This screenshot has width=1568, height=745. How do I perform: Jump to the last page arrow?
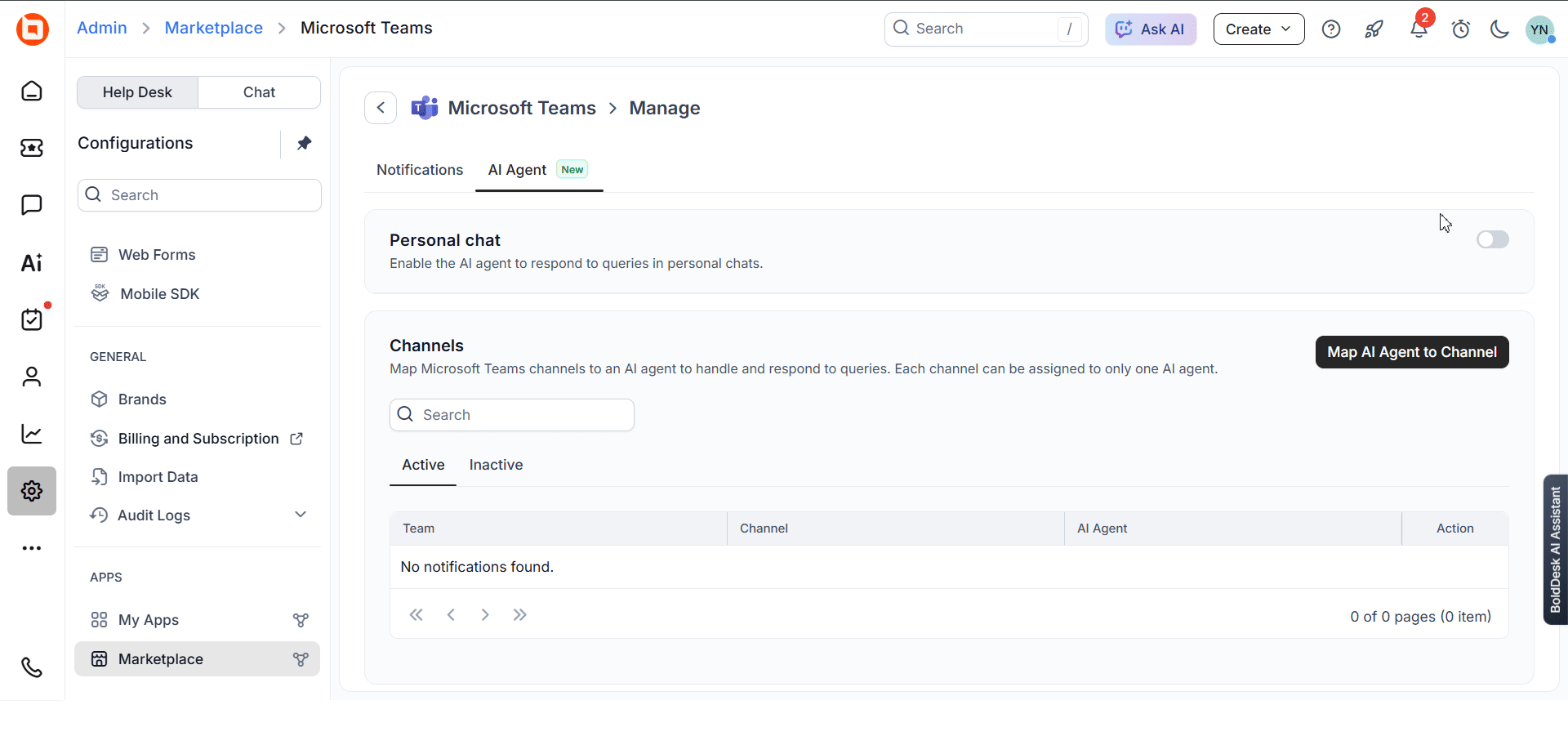[x=520, y=615]
